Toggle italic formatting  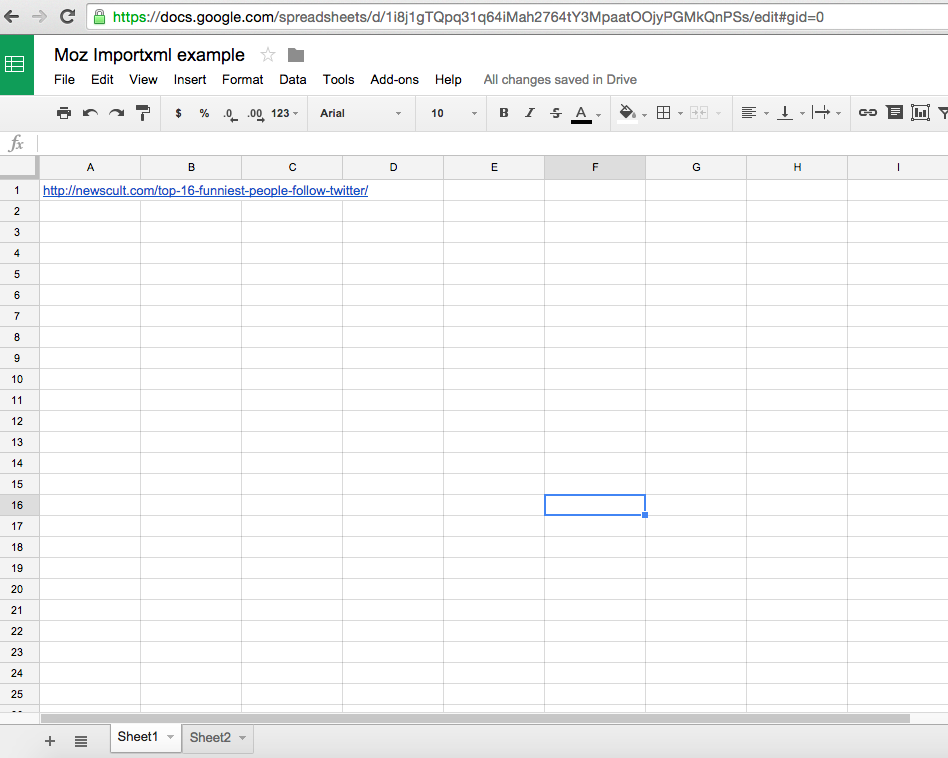tap(529, 113)
